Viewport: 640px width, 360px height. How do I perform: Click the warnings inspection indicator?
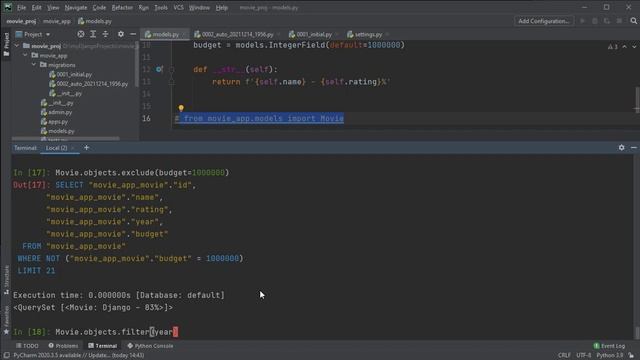[x=613, y=47]
